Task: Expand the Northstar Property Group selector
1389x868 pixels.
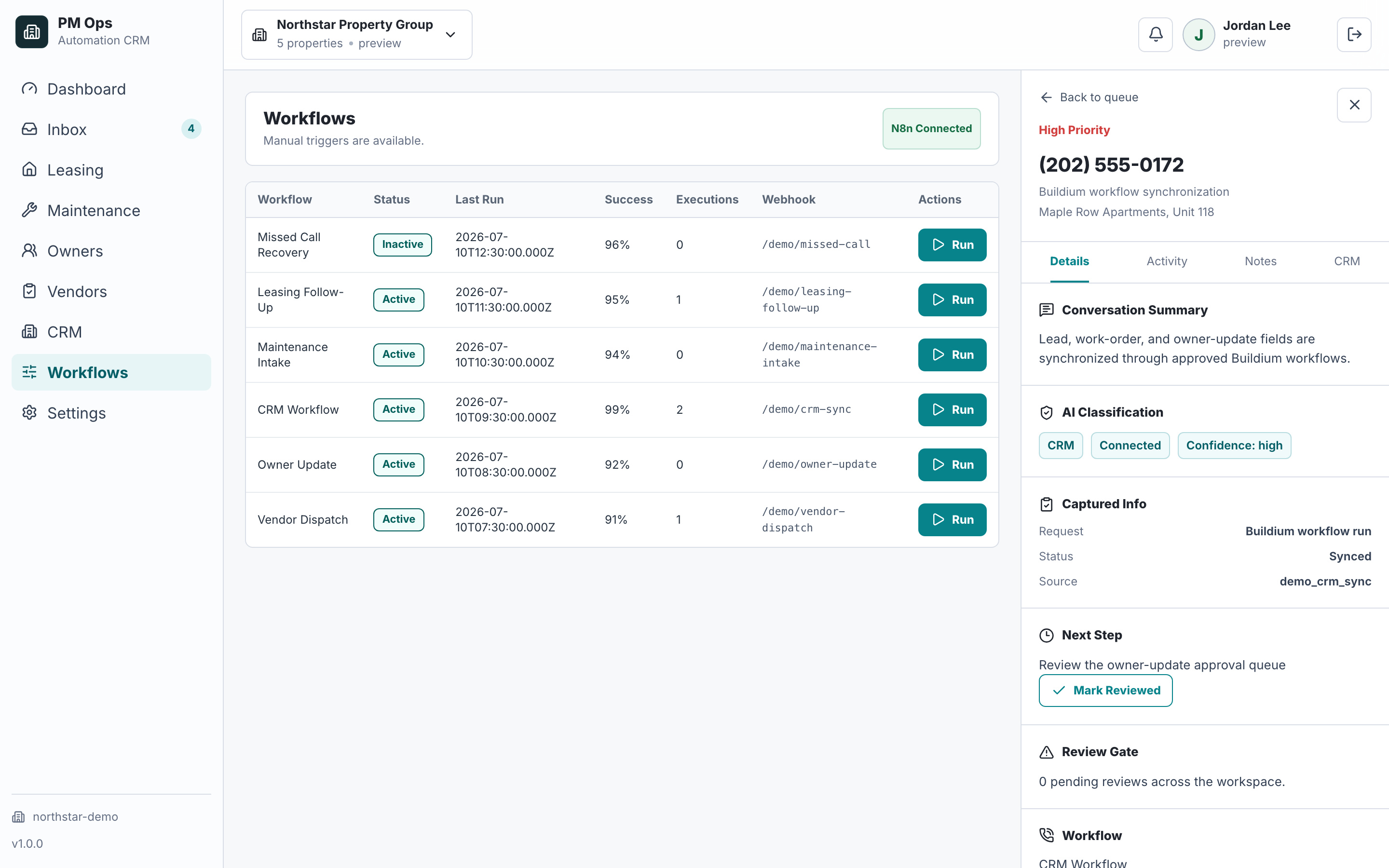Action: pos(356,34)
